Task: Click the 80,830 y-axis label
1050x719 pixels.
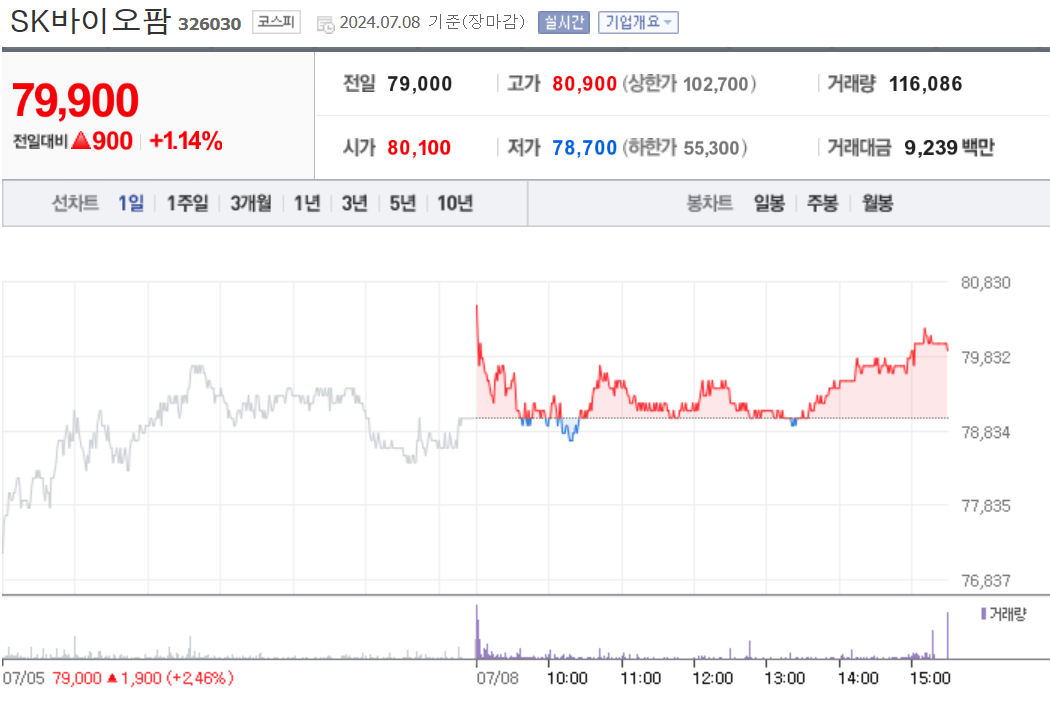Action: pyautogui.click(x=985, y=283)
